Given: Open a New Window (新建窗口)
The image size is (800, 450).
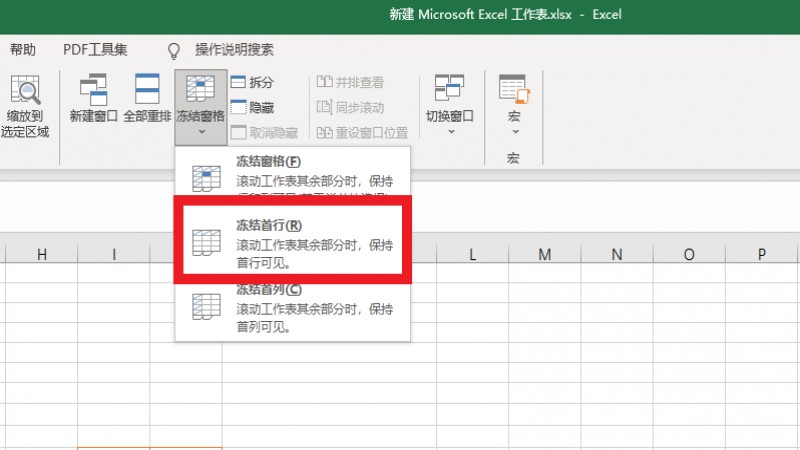Looking at the screenshot, I should point(93,90).
